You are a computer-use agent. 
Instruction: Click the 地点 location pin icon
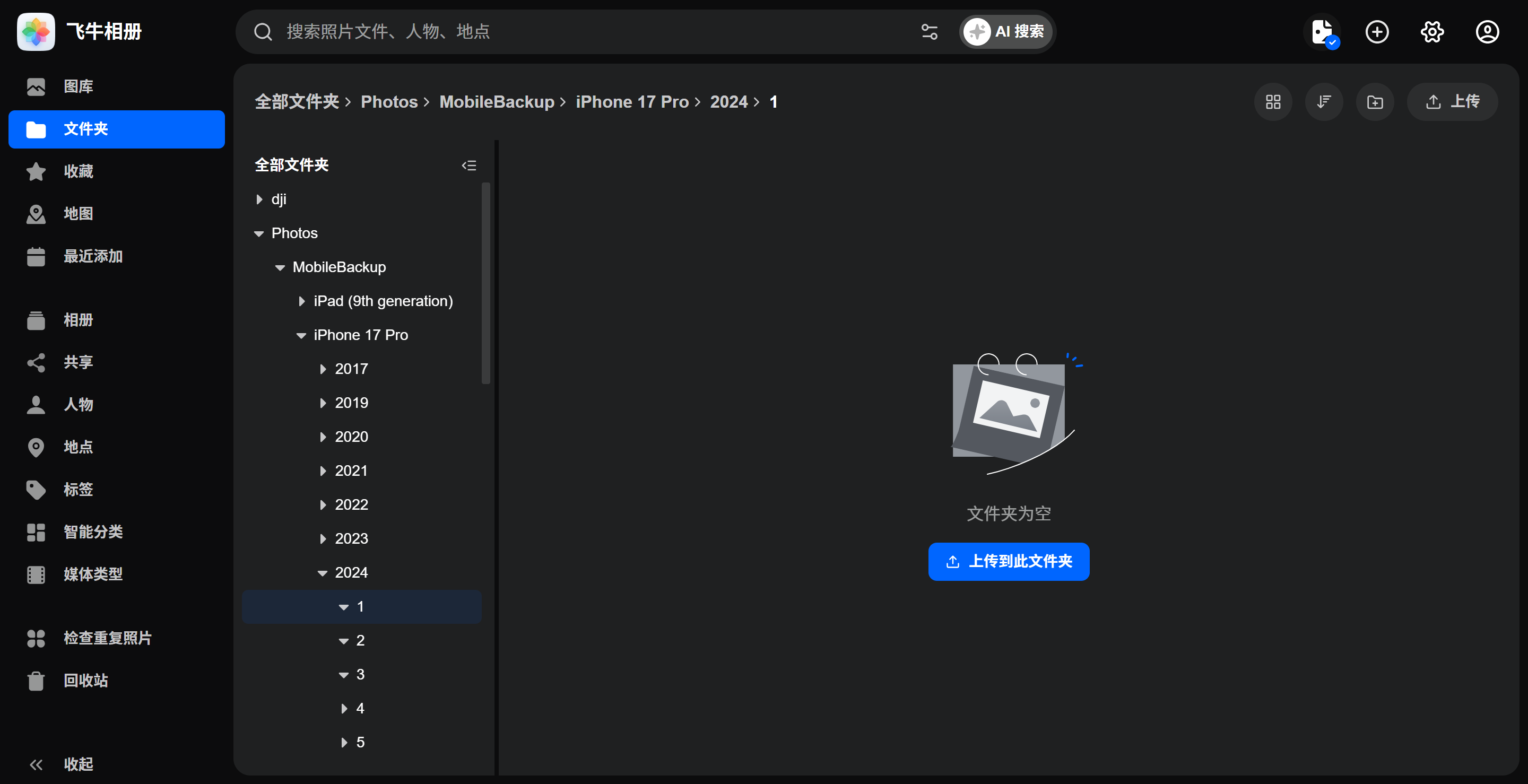click(36, 447)
